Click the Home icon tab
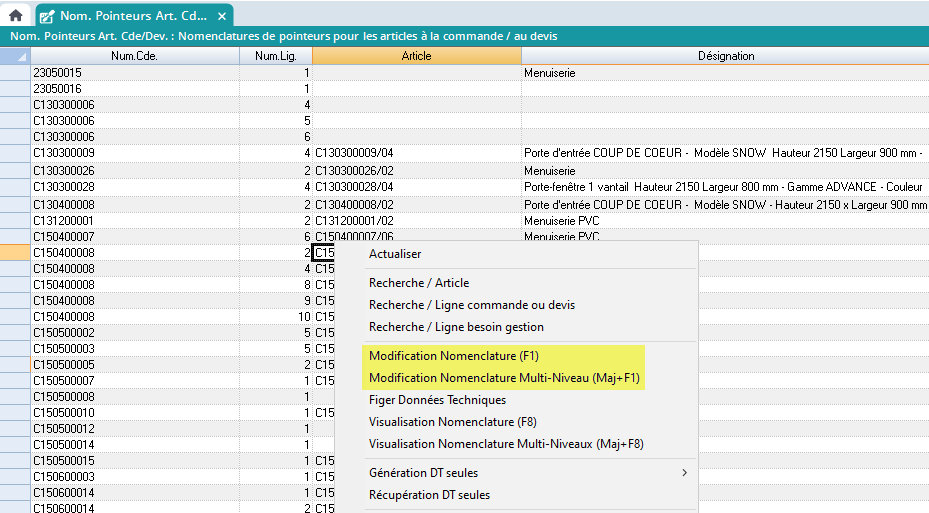 (15, 15)
